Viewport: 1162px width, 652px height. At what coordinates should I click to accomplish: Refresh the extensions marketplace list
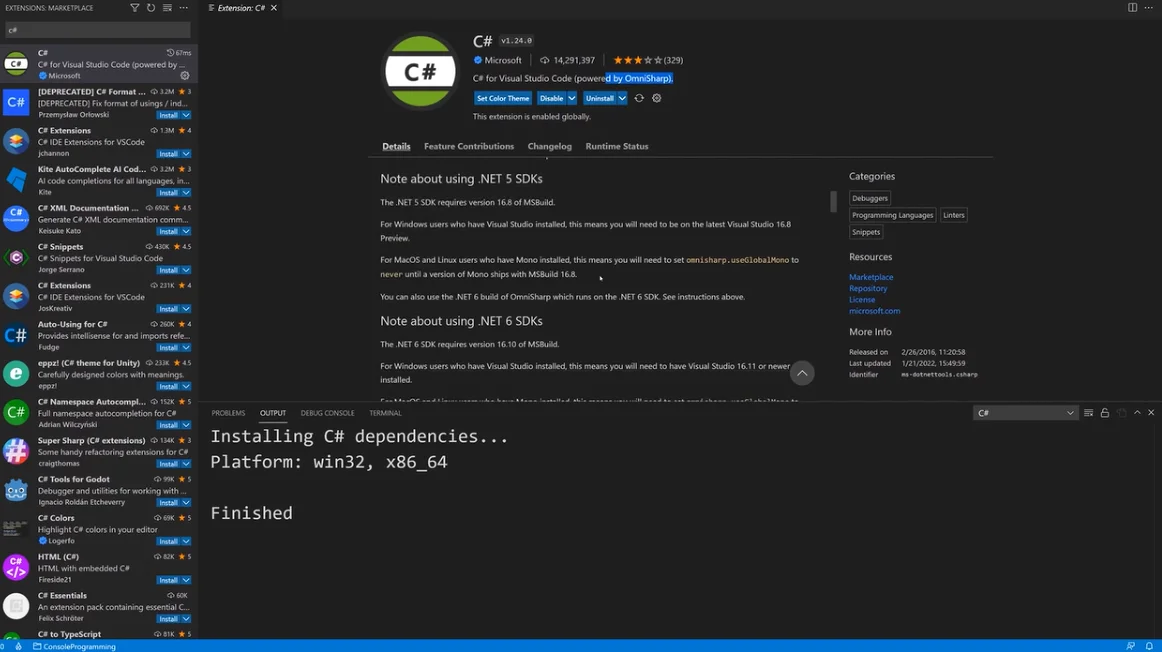pos(151,8)
